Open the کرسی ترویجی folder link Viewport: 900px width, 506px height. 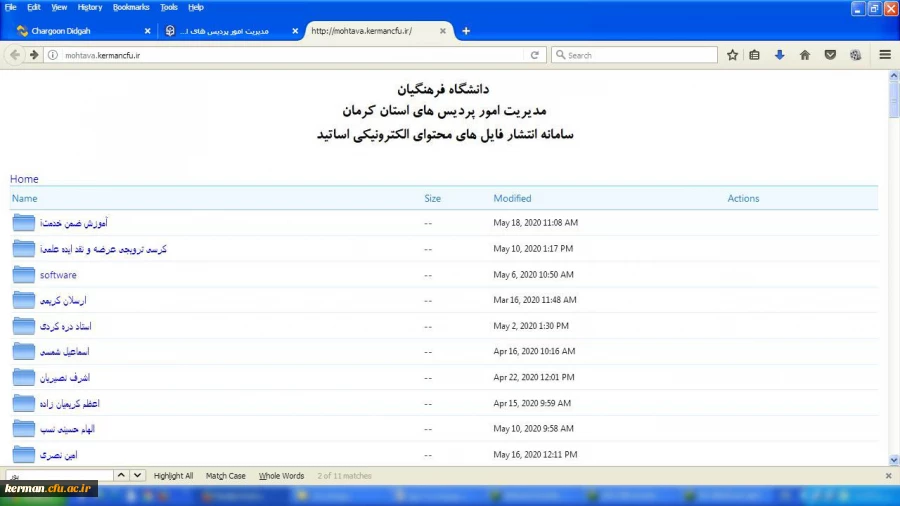tap(103, 249)
